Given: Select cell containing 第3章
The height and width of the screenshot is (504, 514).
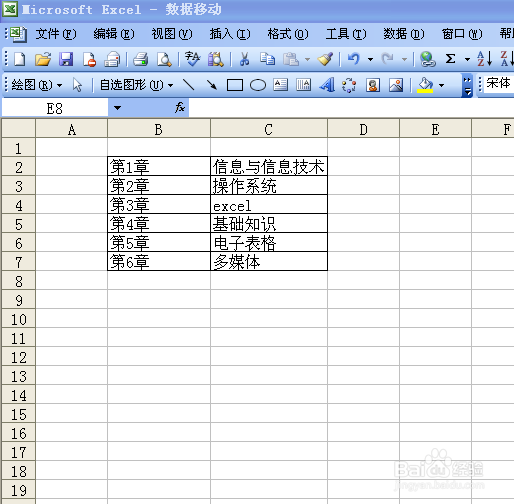Looking at the screenshot, I should (x=159, y=205).
